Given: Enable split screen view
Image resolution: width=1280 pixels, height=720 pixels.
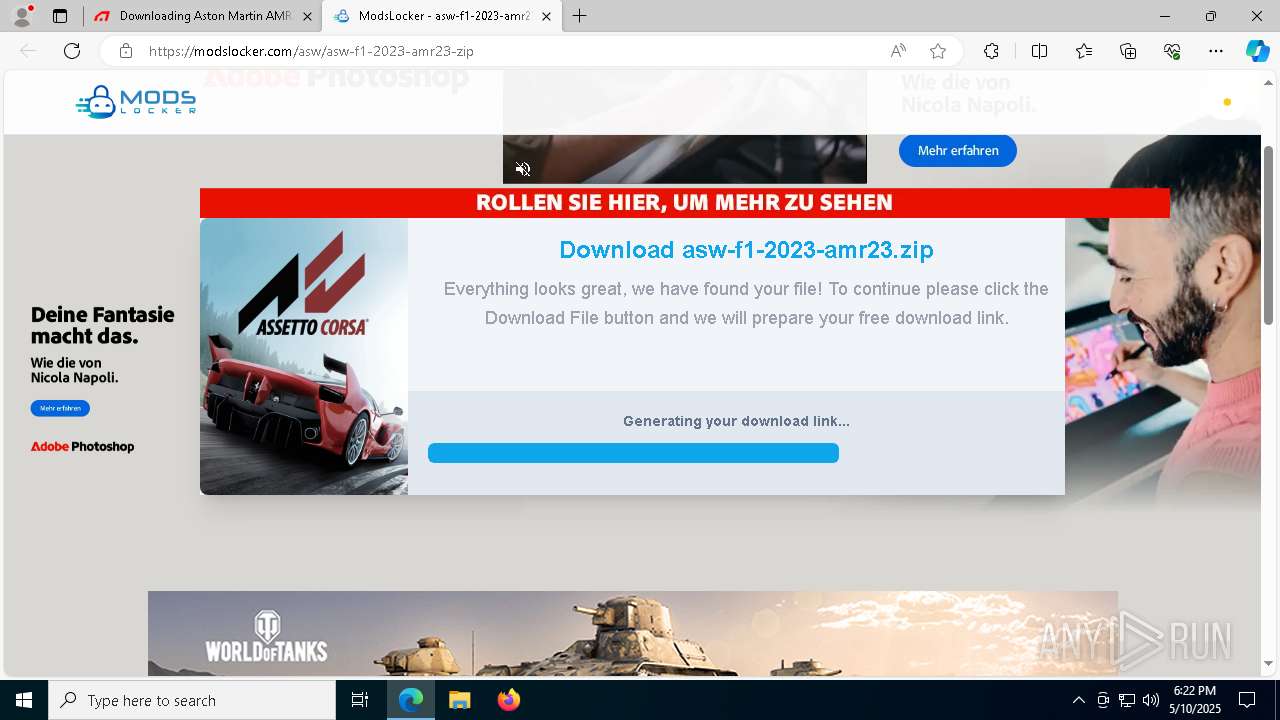Looking at the screenshot, I should click(x=1039, y=51).
